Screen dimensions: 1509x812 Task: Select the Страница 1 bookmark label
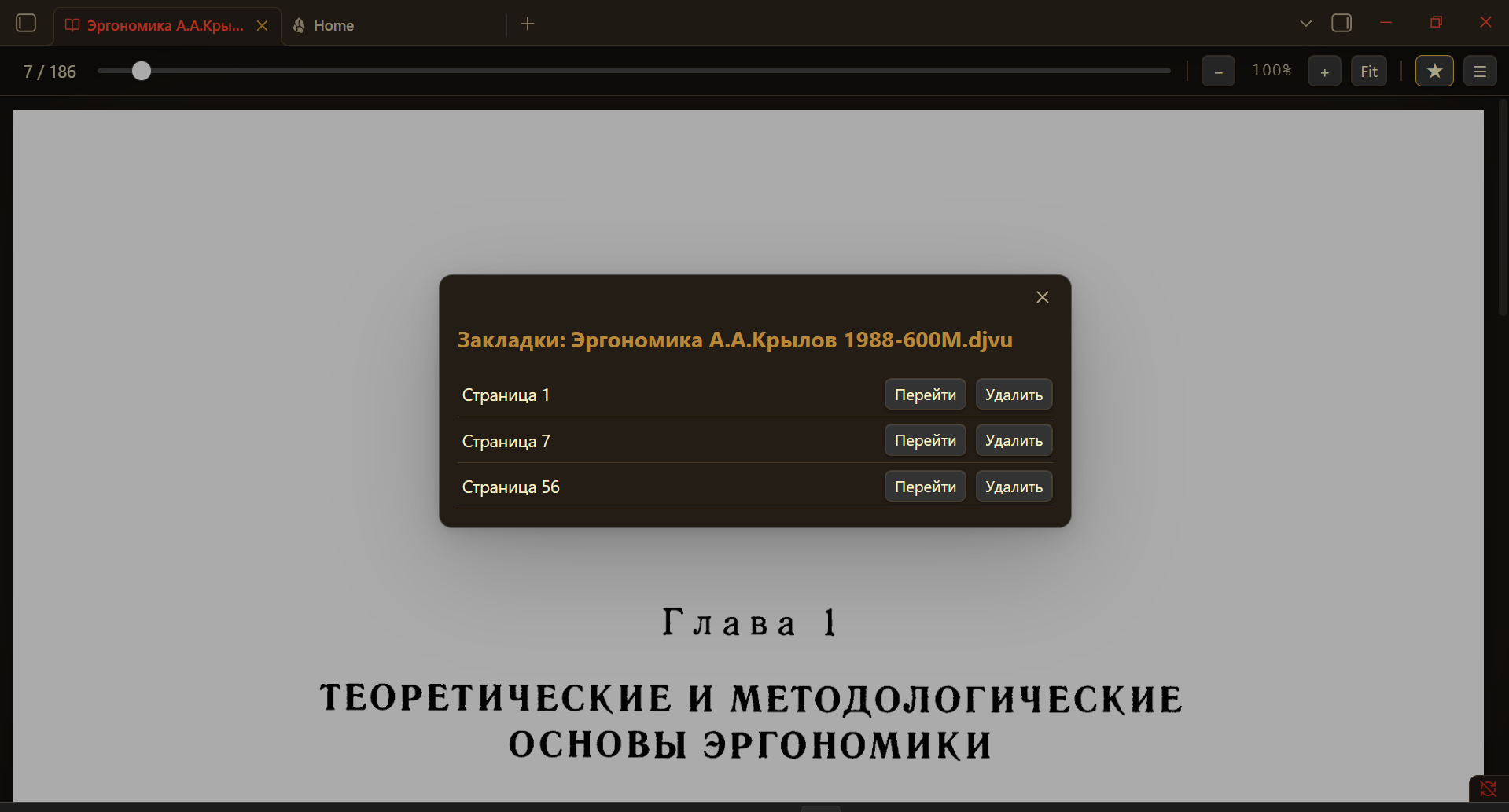(x=506, y=395)
